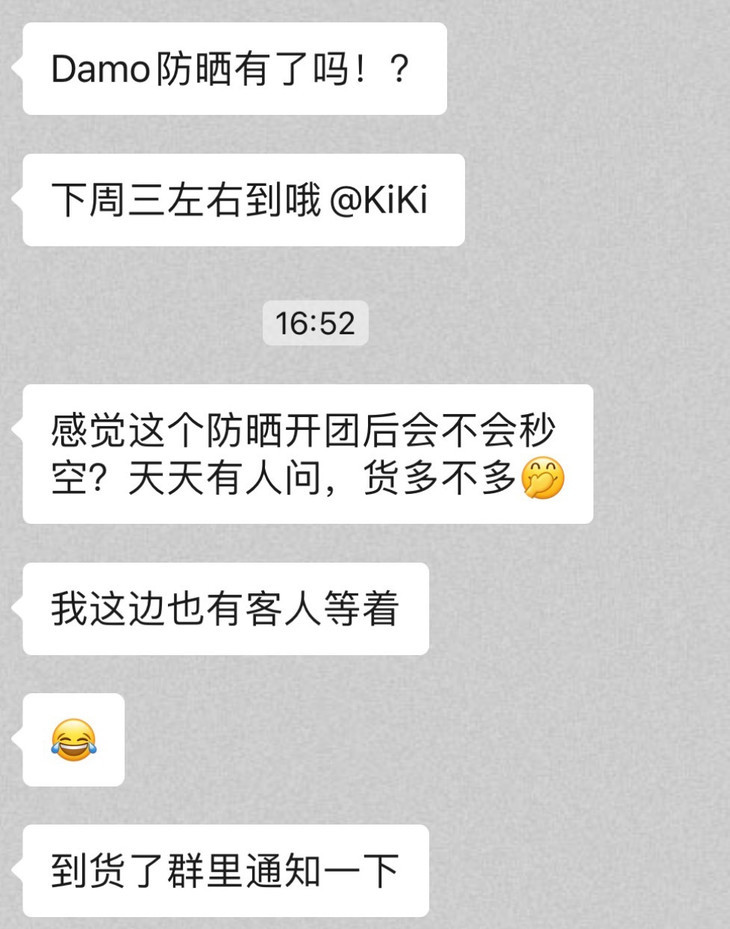
Task: Tap the word "Damo" in first message
Action: point(100,69)
